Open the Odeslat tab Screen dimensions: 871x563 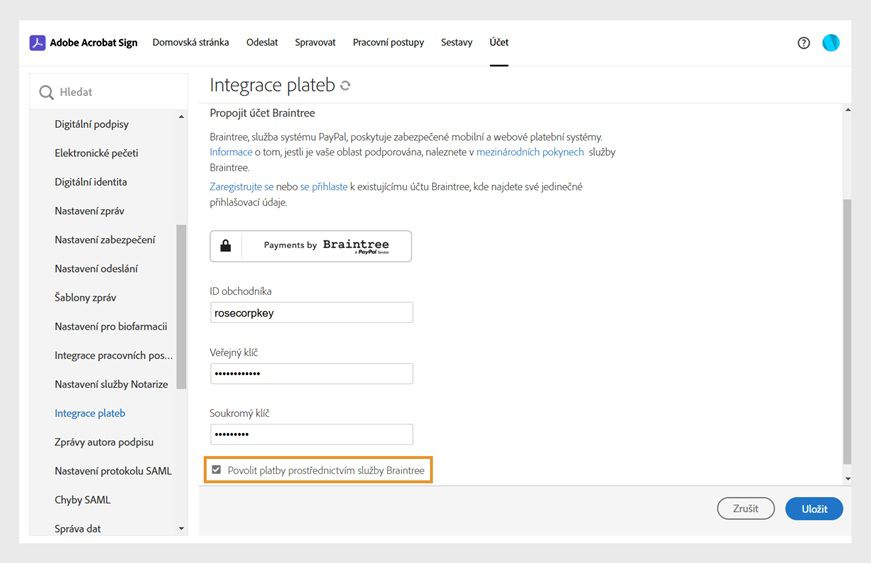(x=262, y=42)
